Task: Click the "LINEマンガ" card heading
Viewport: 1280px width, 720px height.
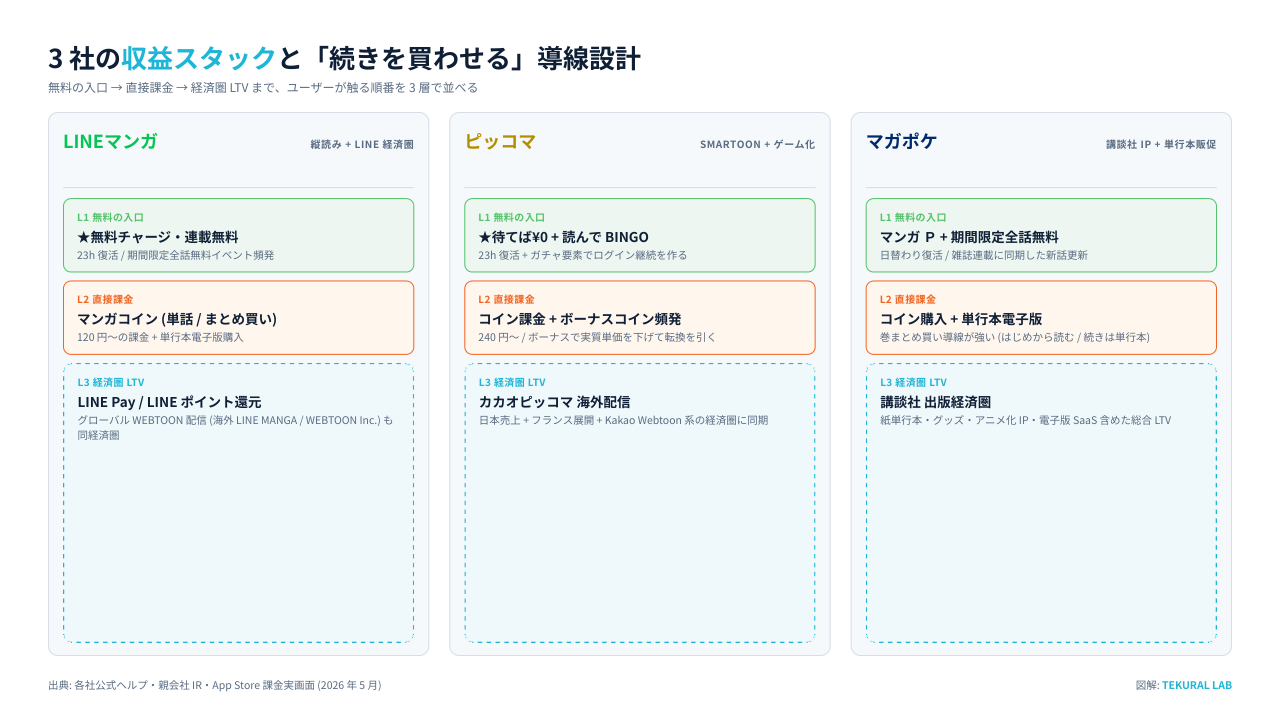Action: click(x=110, y=141)
